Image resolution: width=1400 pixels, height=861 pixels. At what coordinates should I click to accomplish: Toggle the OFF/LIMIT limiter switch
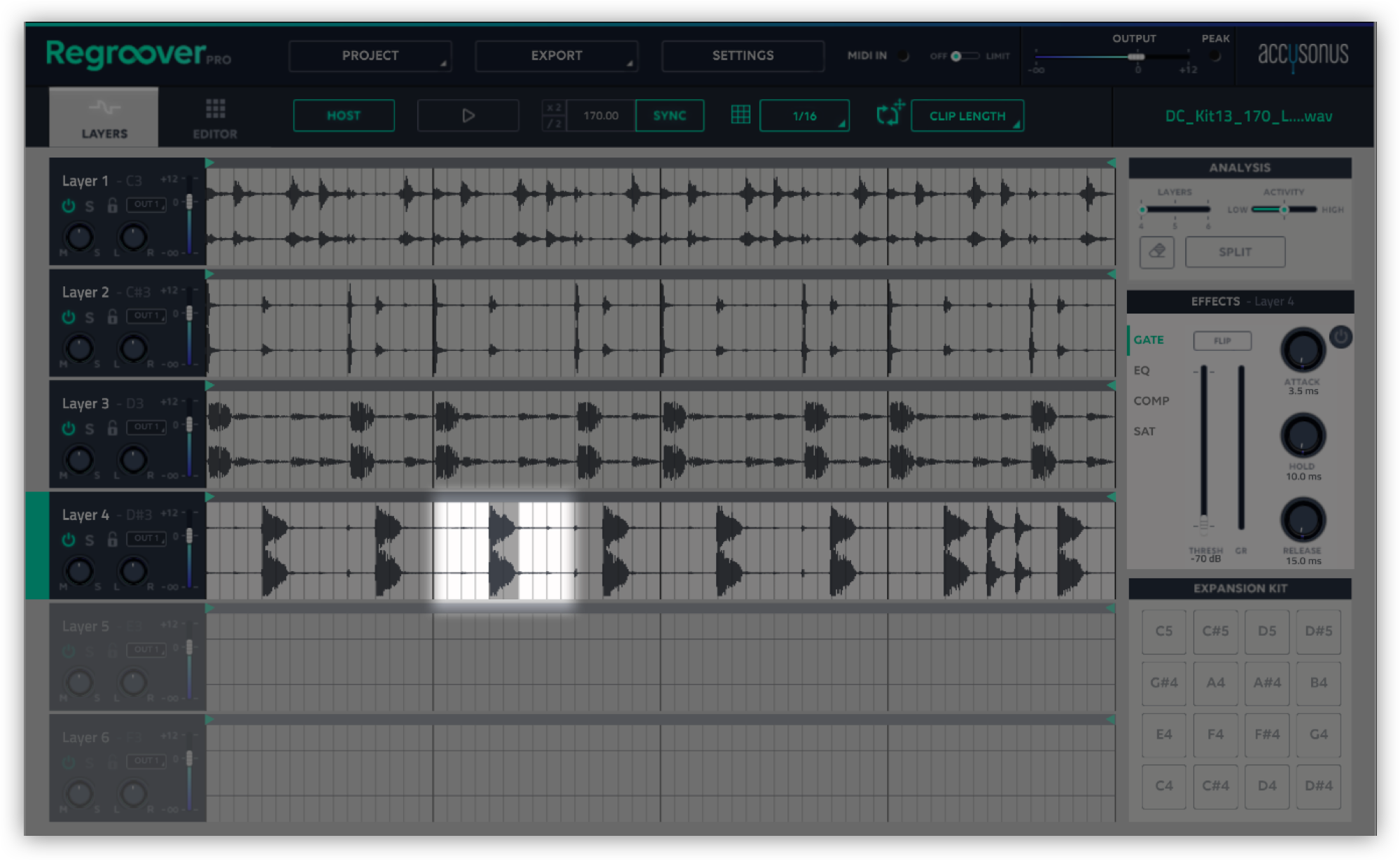point(965,56)
